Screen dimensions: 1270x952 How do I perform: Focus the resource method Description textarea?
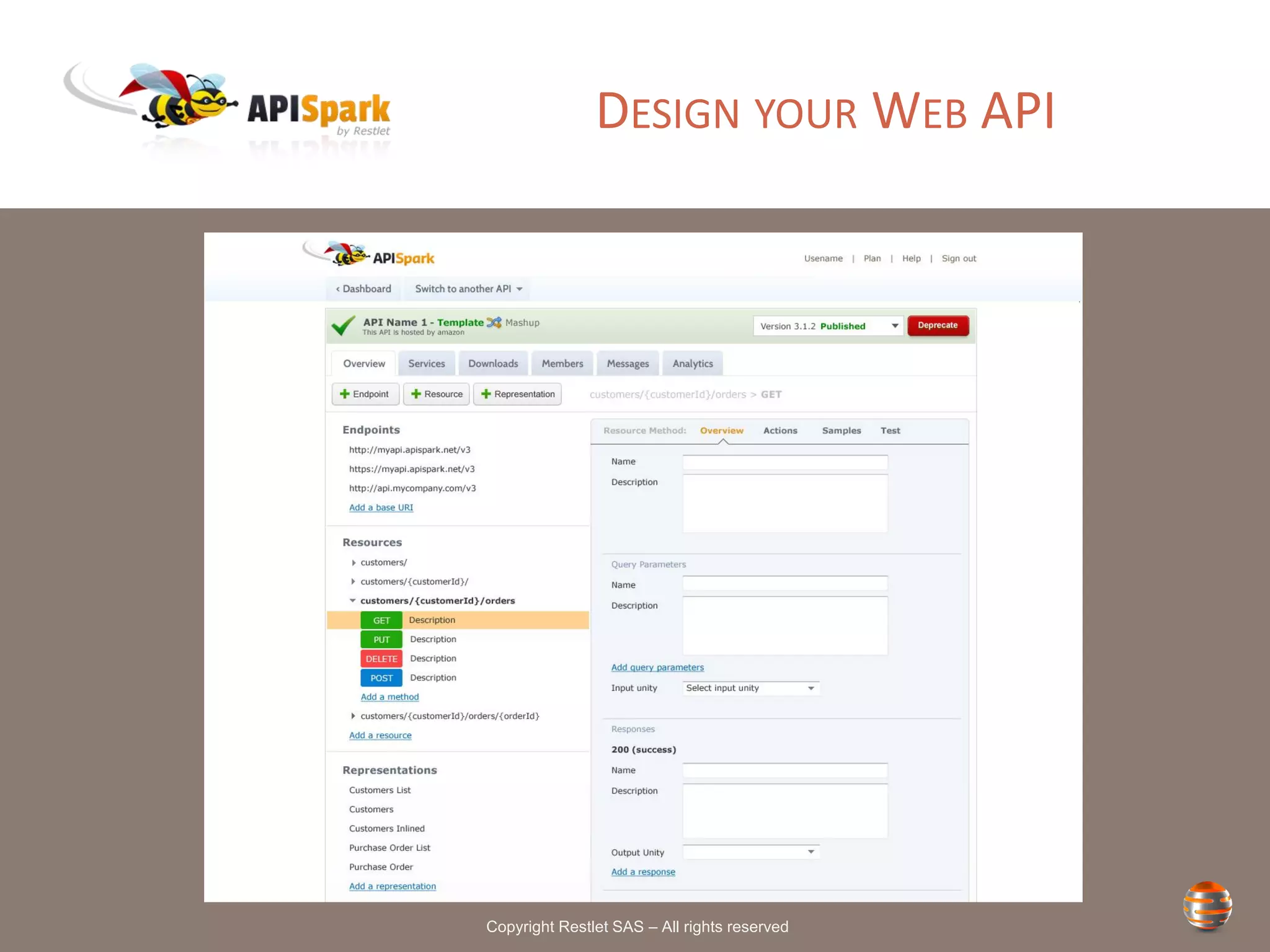tap(785, 503)
